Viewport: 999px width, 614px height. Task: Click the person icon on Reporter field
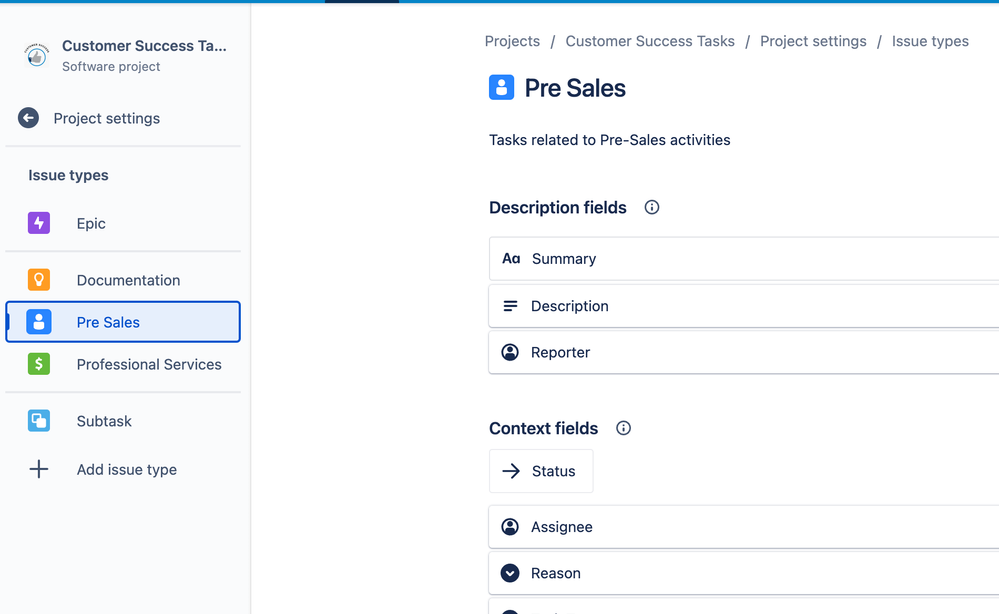510,352
